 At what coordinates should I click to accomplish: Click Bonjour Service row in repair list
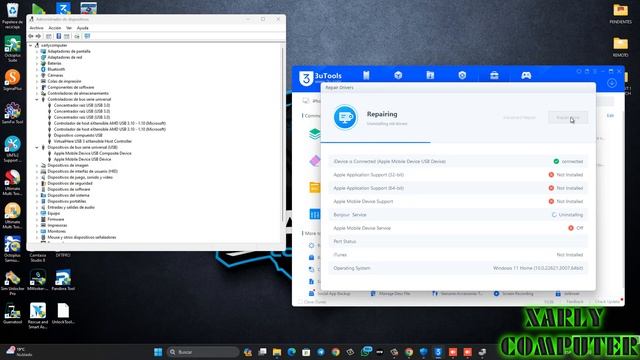pos(458,215)
